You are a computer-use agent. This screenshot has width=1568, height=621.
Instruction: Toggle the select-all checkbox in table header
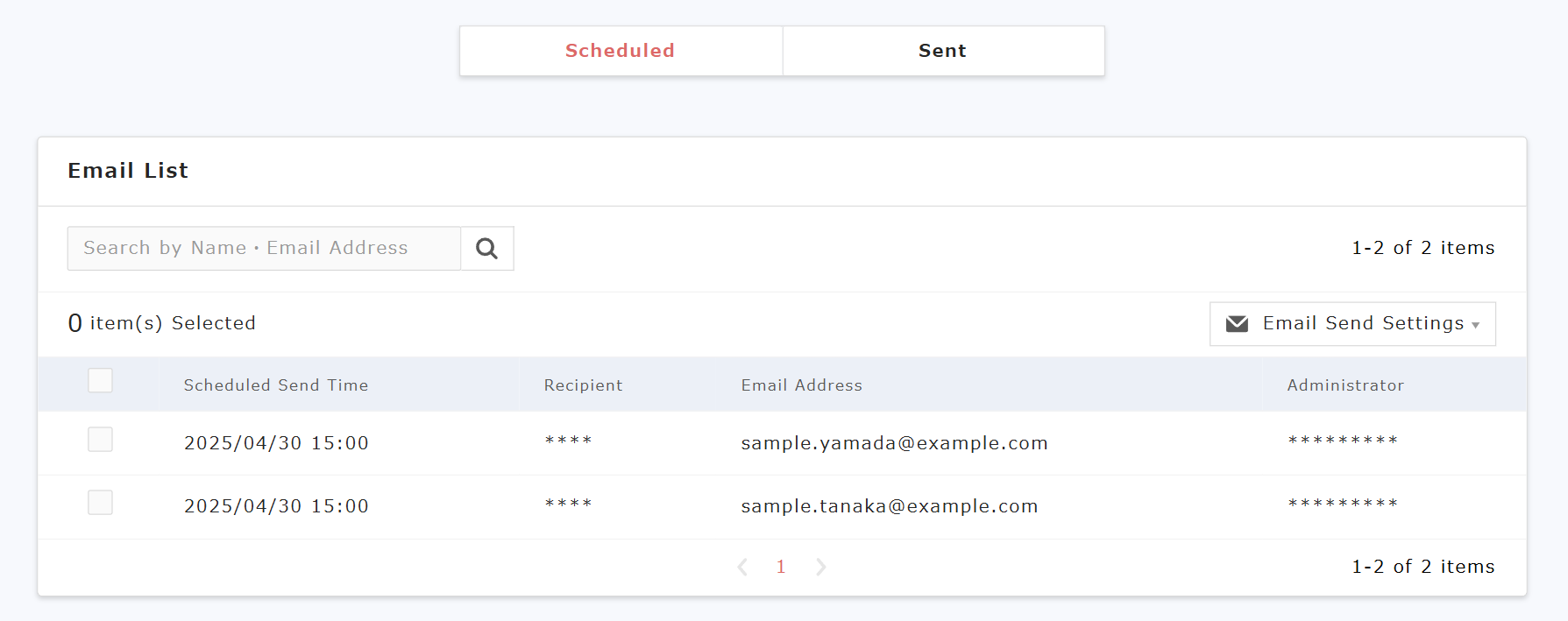tap(100, 381)
